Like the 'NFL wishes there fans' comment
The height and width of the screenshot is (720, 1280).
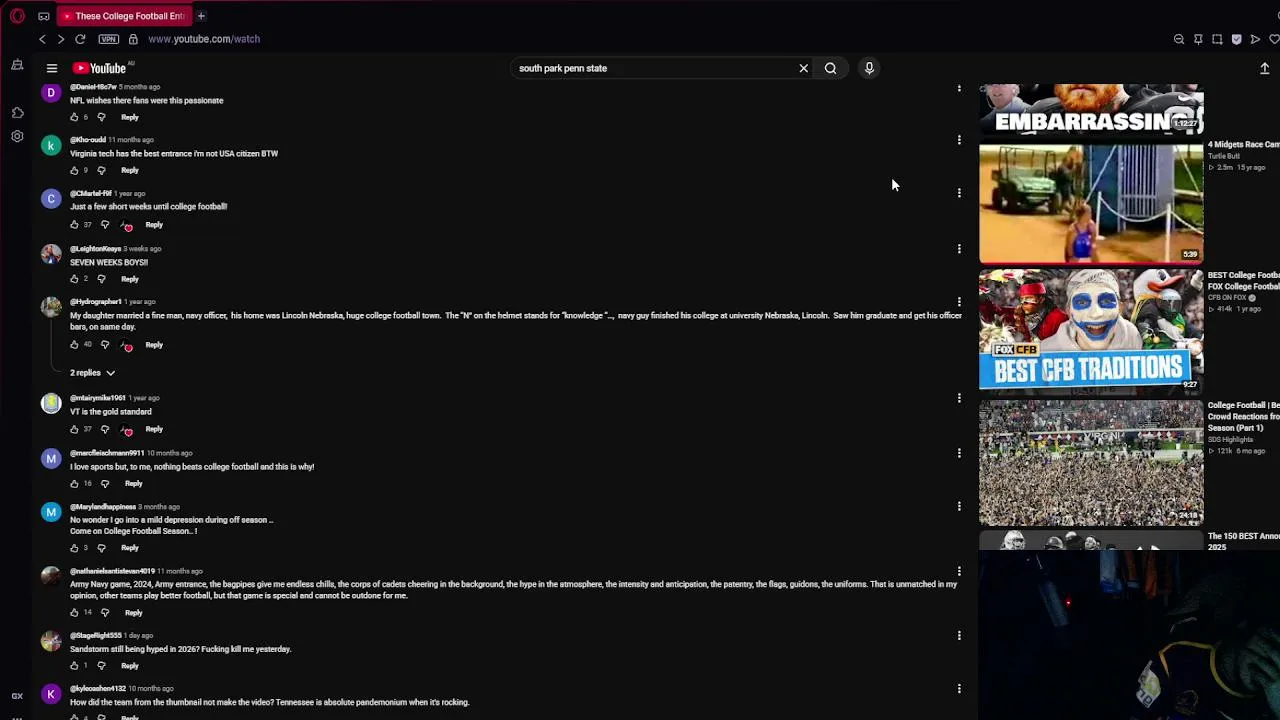coord(74,117)
